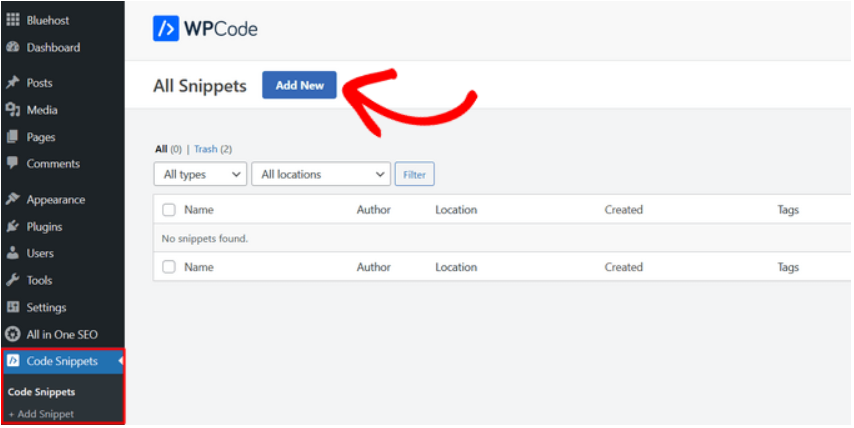Click the Posts pushpin icon

[13, 82]
